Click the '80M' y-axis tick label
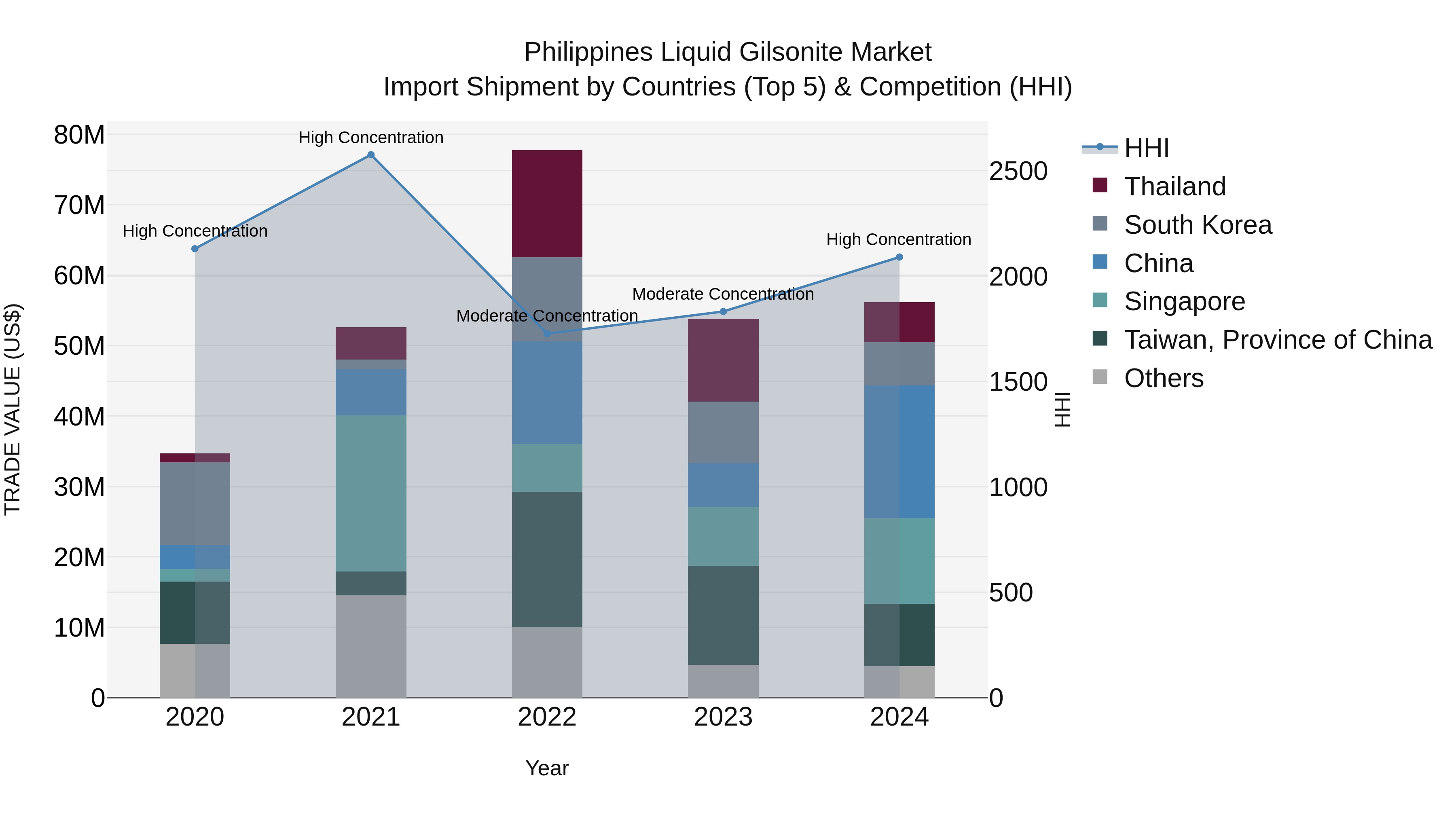The image size is (1456, 819). (x=79, y=135)
